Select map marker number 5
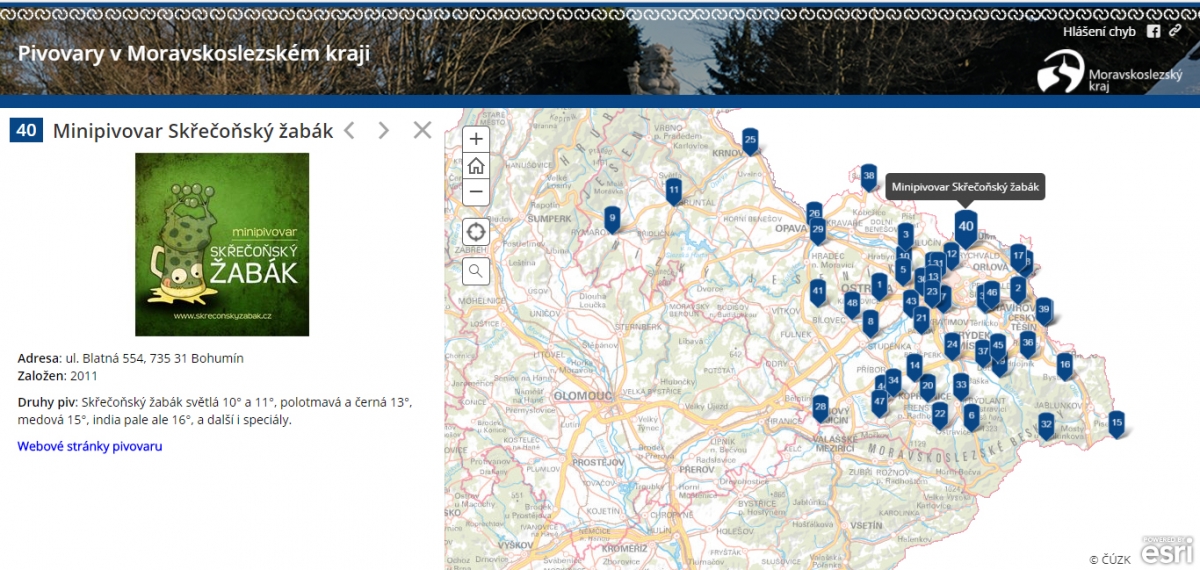Screen dimensions: 1200x570 pos(903,270)
